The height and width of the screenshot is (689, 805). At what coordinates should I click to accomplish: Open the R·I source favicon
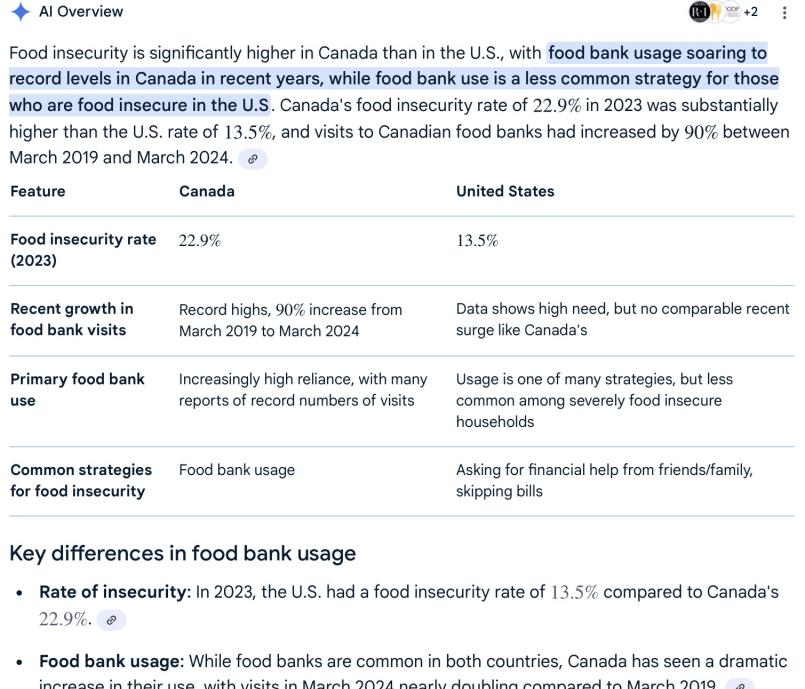[x=699, y=12]
